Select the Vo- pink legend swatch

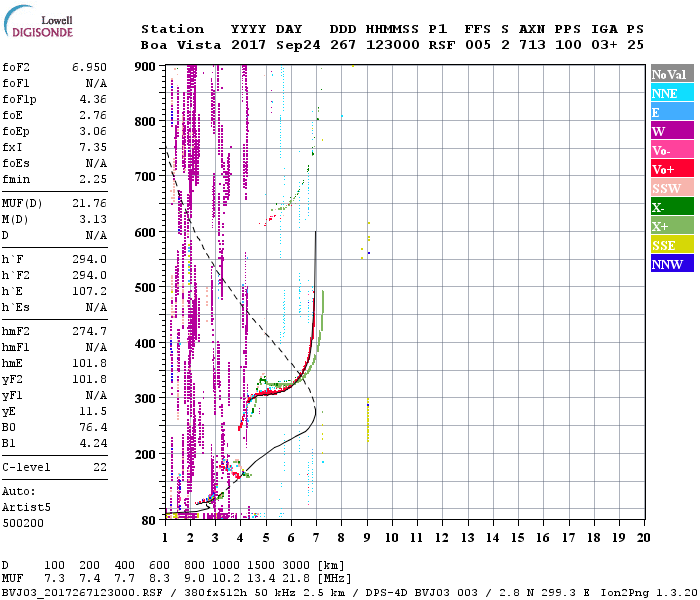coord(672,150)
